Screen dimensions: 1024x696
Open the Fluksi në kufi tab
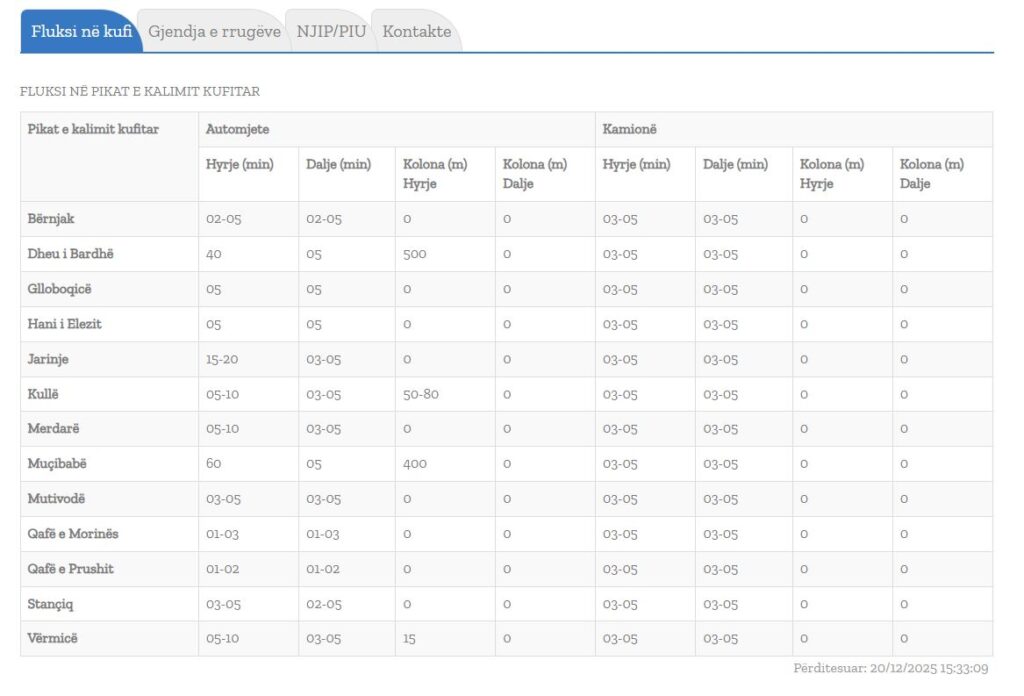tap(81, 31)
